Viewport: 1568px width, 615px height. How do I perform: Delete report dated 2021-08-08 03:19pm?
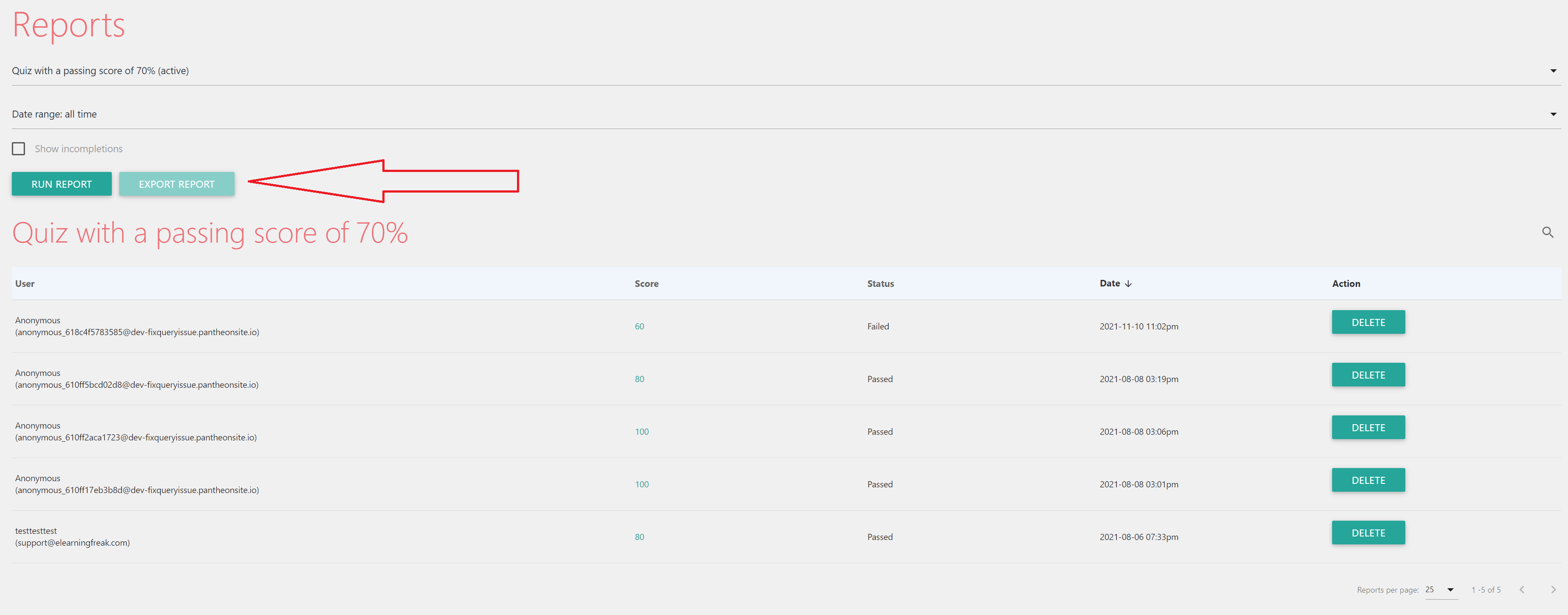click(x=1368, y=375)
